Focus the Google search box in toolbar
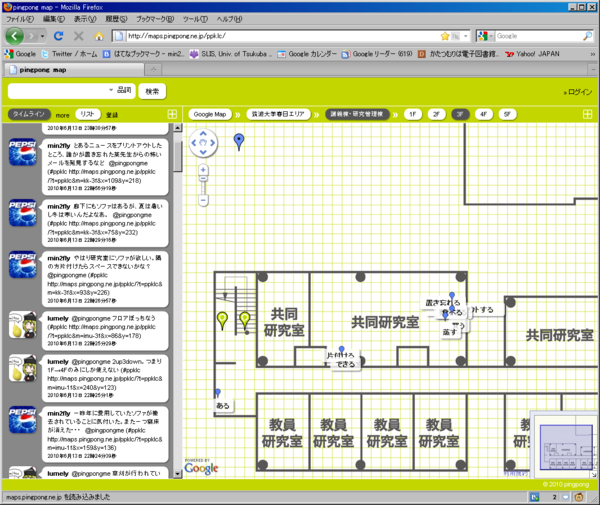 (539, 36)
